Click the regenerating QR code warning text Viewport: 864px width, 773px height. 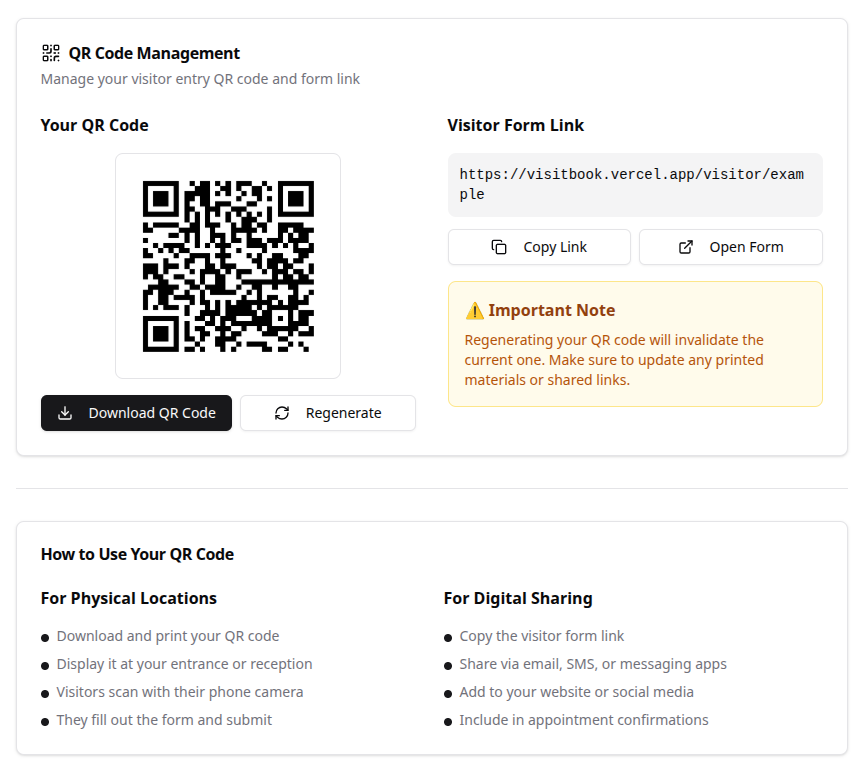[614, 360]
